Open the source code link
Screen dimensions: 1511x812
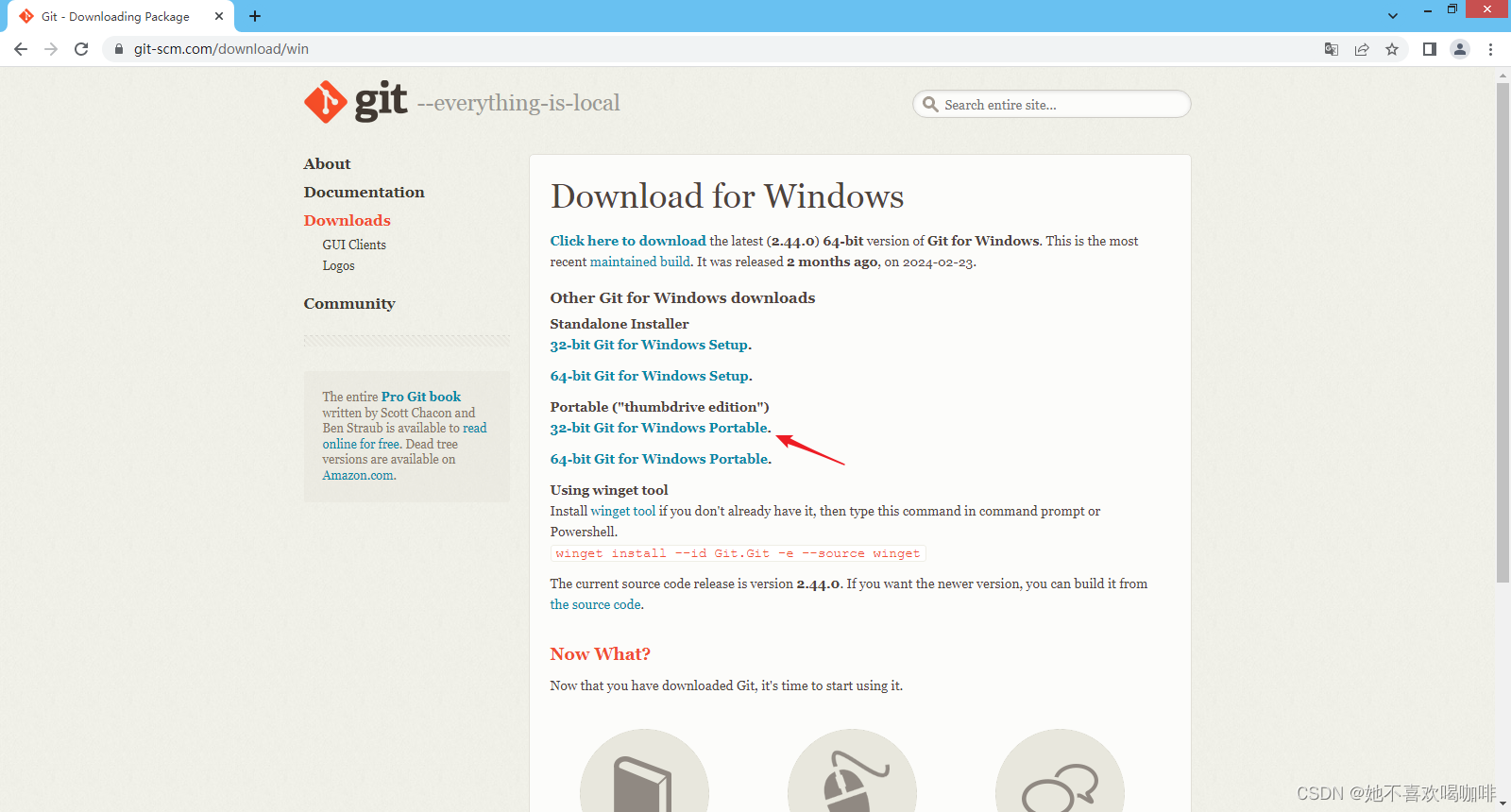[x=596, y=604]
